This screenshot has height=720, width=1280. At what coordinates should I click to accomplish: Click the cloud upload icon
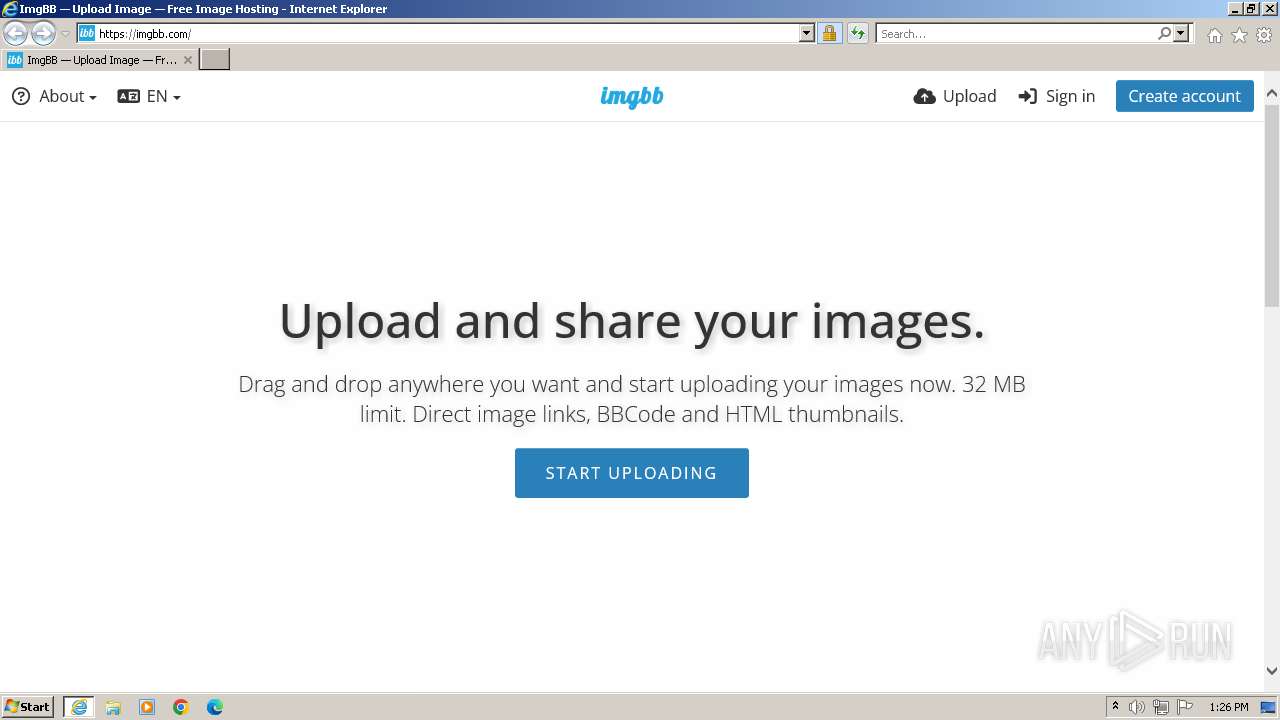(925, 96)
